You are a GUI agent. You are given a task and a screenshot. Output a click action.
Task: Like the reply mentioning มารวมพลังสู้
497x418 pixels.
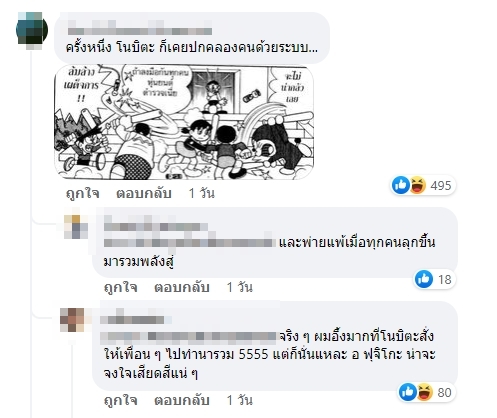coord(120,287)
